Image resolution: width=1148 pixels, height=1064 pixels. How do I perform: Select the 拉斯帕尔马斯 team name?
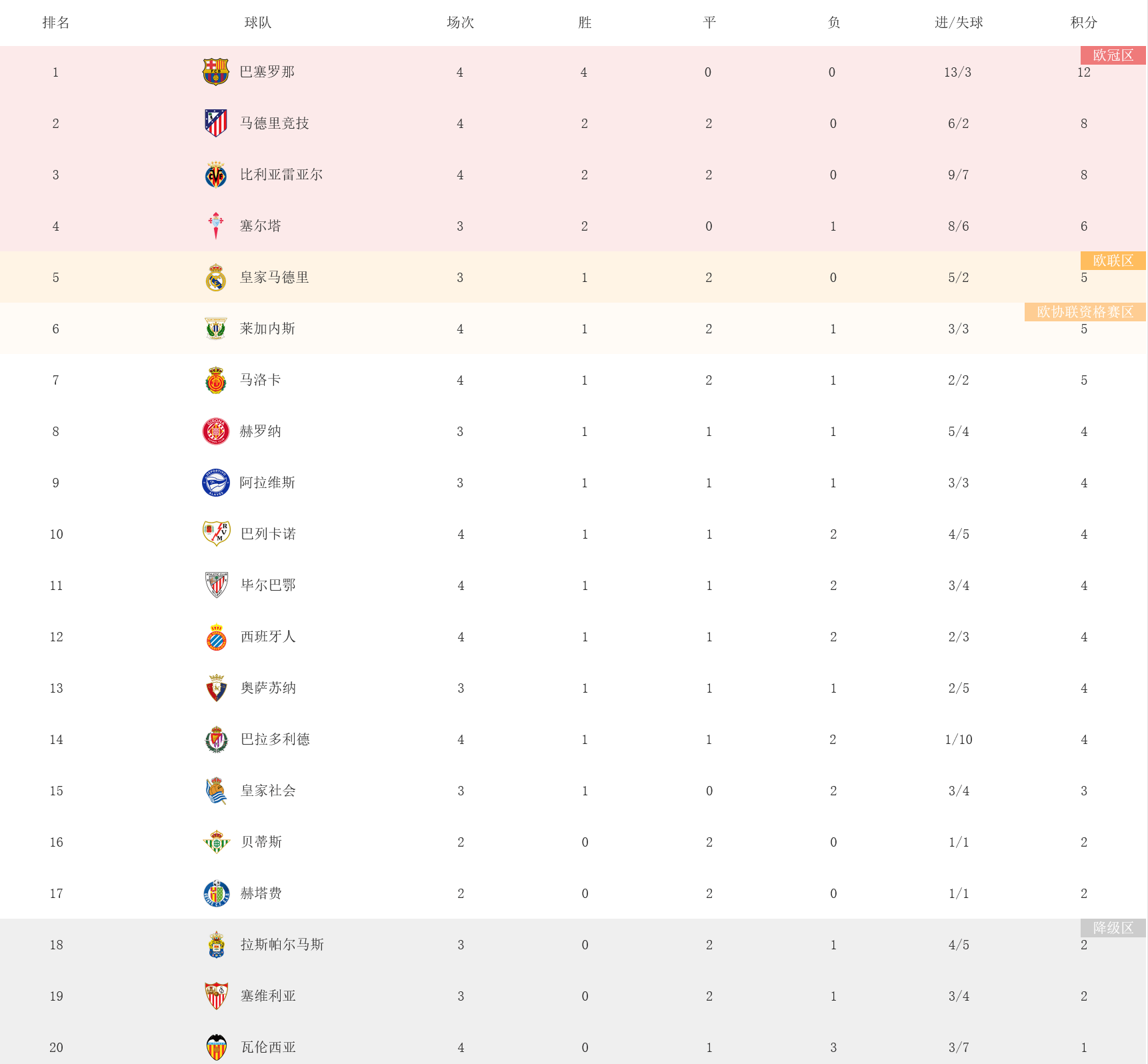click(282, 945)
